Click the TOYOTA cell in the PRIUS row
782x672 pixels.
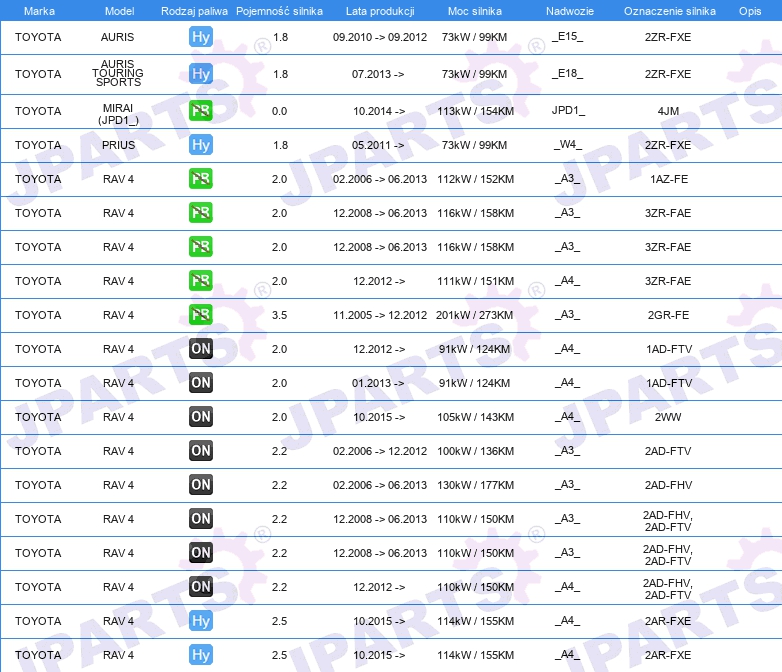[38, 145]
